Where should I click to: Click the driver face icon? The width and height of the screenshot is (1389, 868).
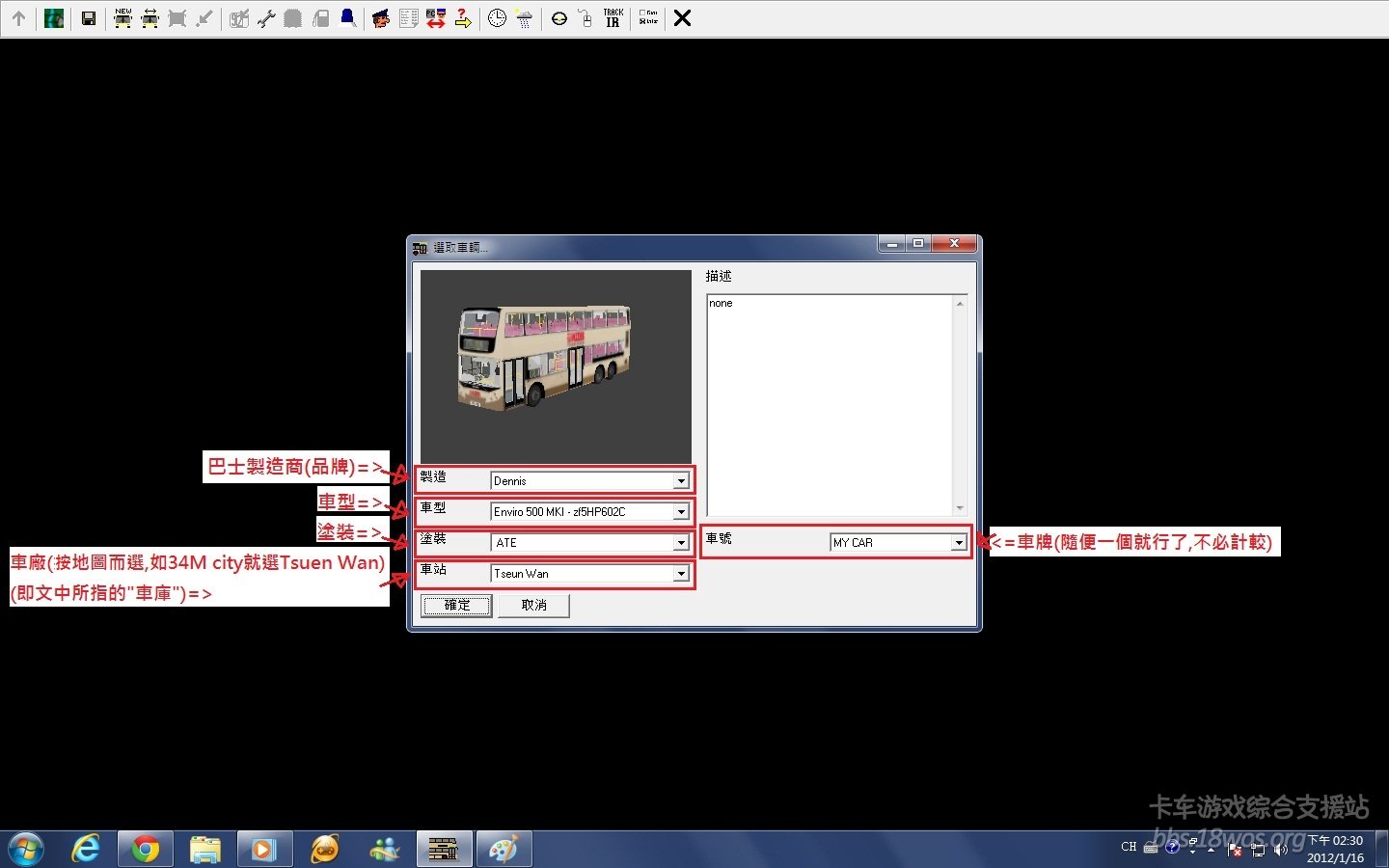[381, 18]
